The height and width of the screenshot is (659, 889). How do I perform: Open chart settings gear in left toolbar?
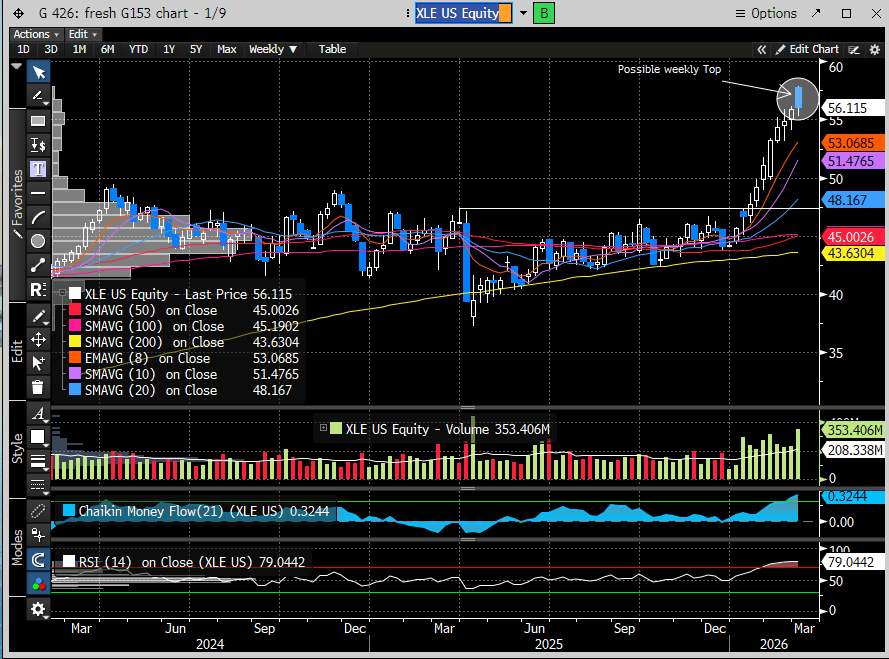coord(38,608)
